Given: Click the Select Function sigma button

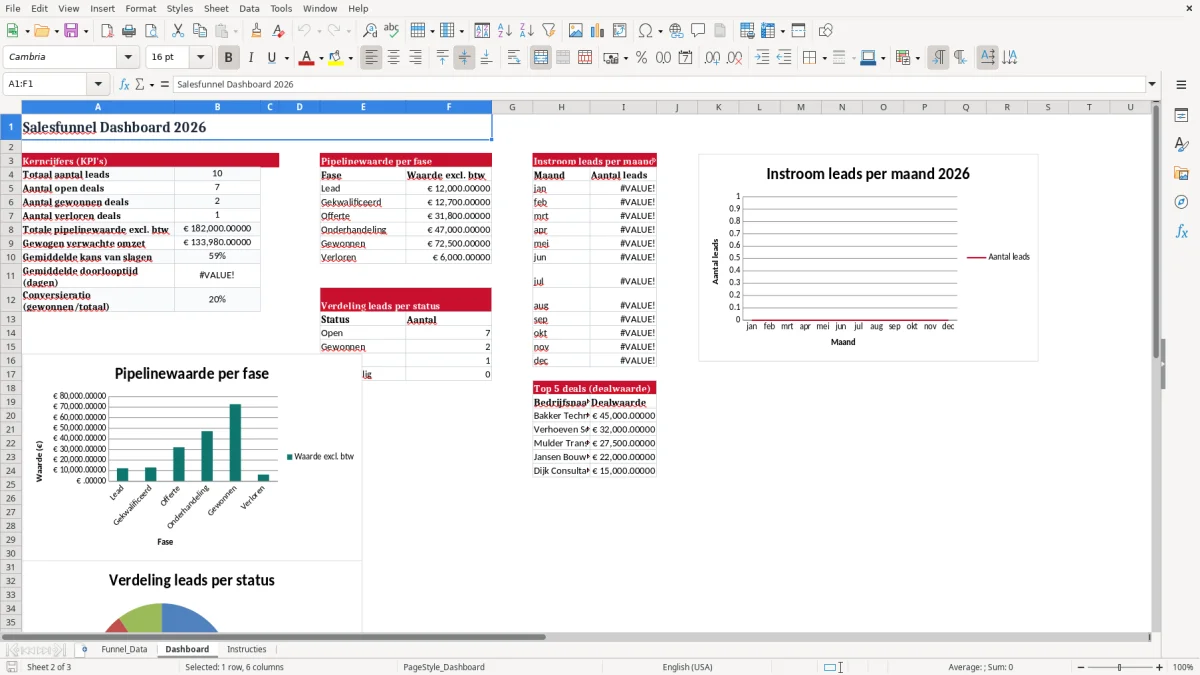Looking at the screenshot, I should [x=139, y=84].
